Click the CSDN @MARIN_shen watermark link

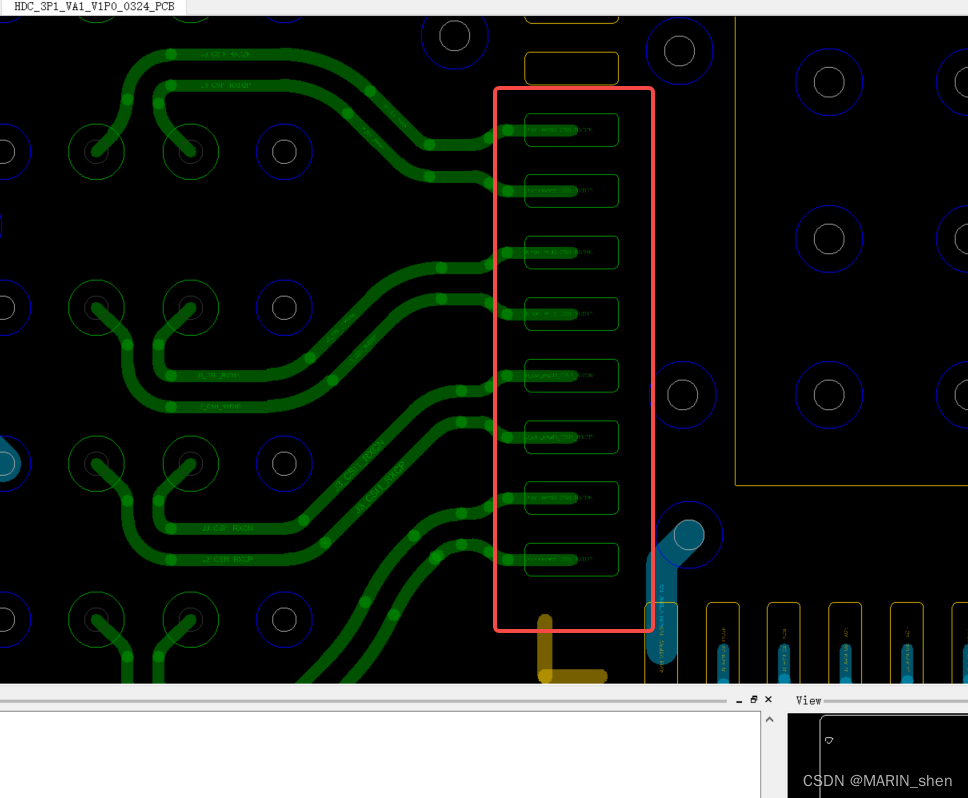[x=877, y=781]
